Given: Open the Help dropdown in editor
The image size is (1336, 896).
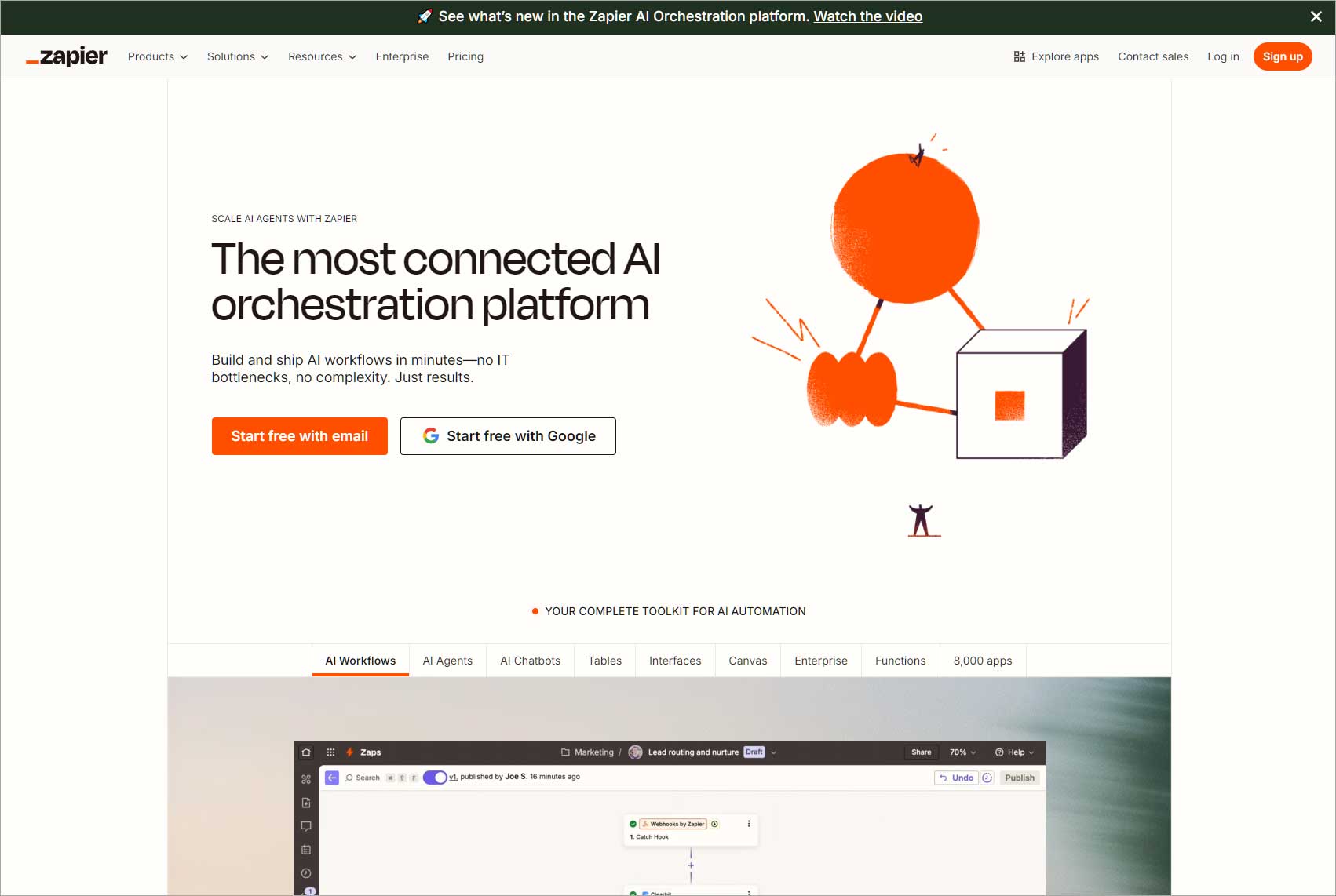Looking at the screenshot, I should pos(1015,752).
